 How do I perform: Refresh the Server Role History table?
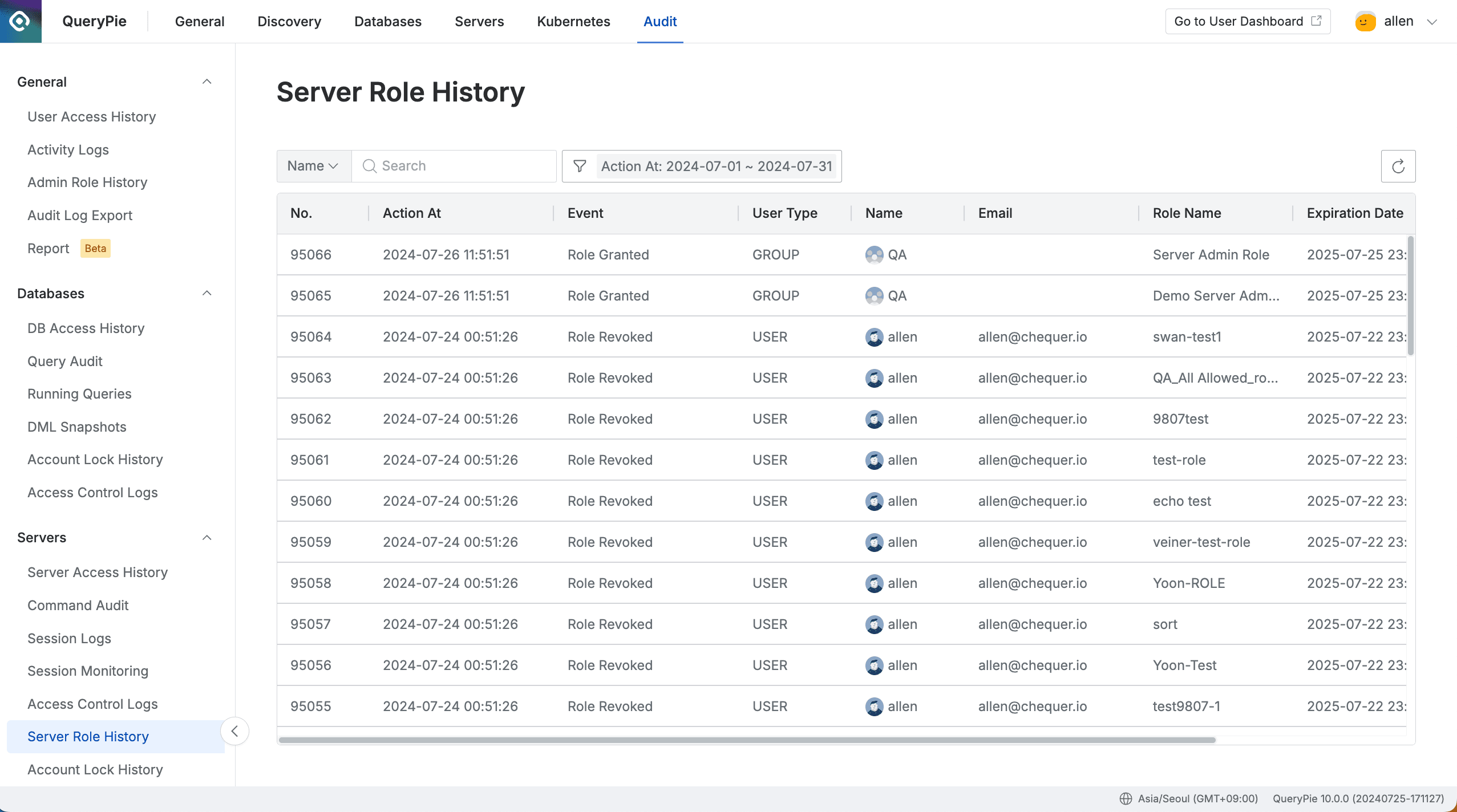(x=1398, y=166)
